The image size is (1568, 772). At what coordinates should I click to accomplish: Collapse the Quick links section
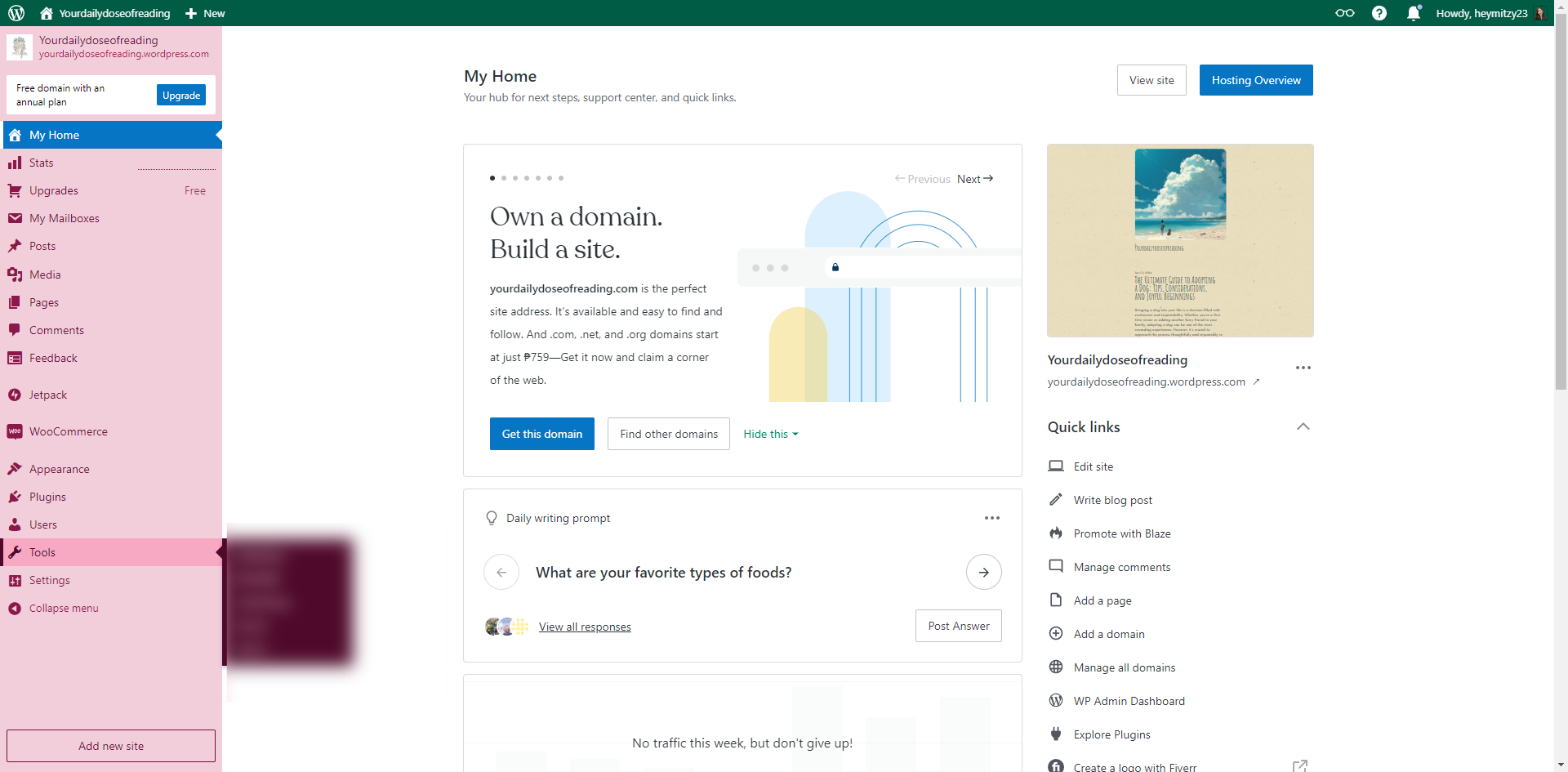1303,426
